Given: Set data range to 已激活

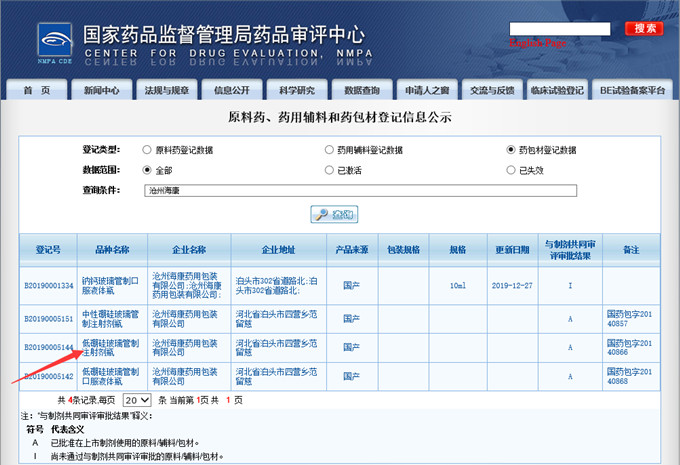Looking at the screenshot, I should tap(329, 169).
